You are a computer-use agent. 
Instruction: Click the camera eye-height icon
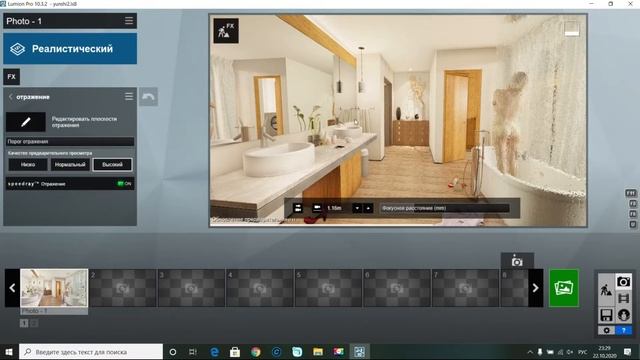[x=317, y=208]
